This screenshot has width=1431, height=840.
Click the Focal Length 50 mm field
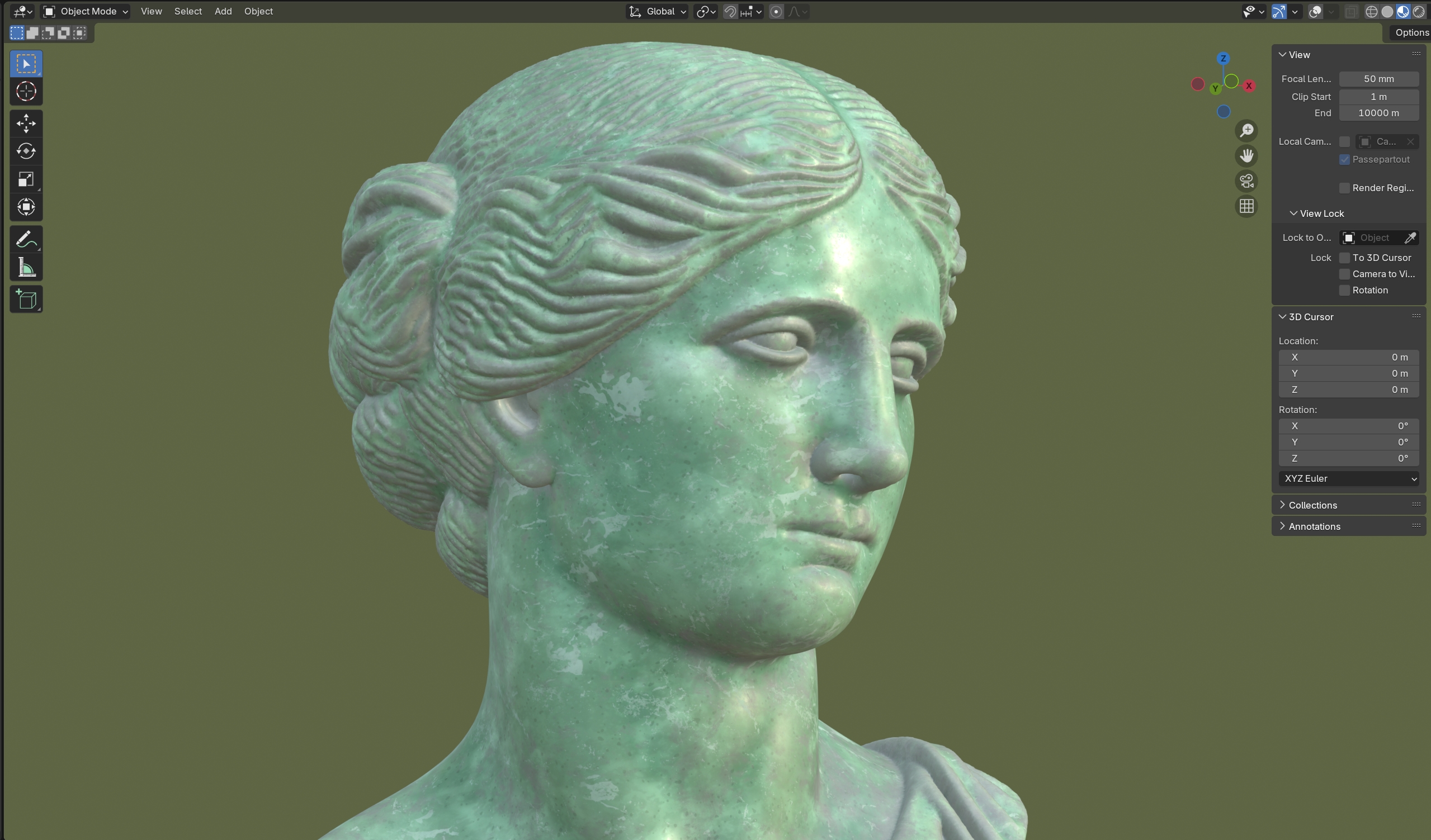1378,79
